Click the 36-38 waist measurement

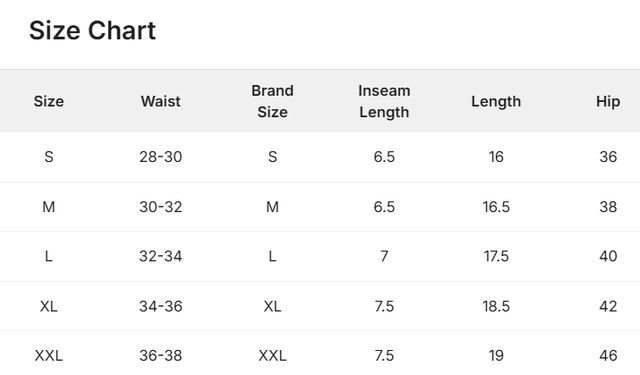[x=160, y=355]
